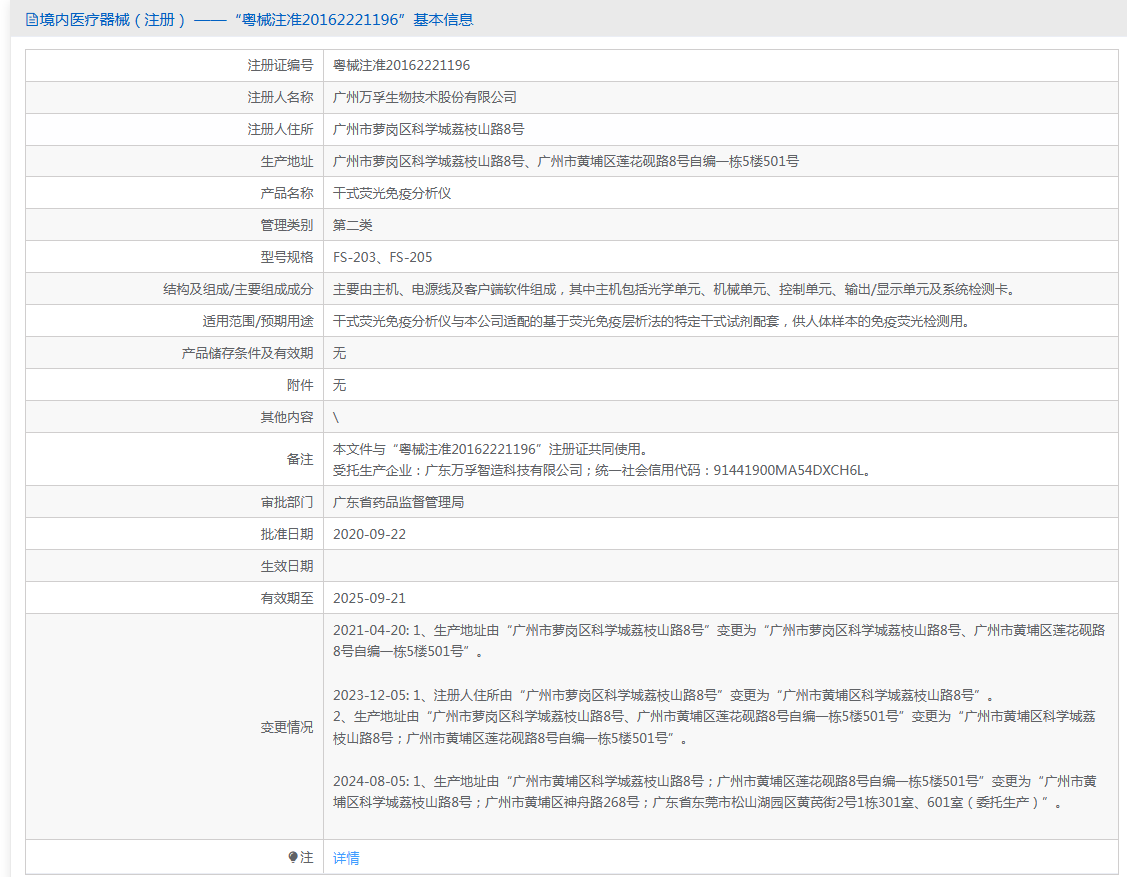Click registration number value 粤械注准20162221196
Viewport: 1127px width, 877px height.
point(401,66)
